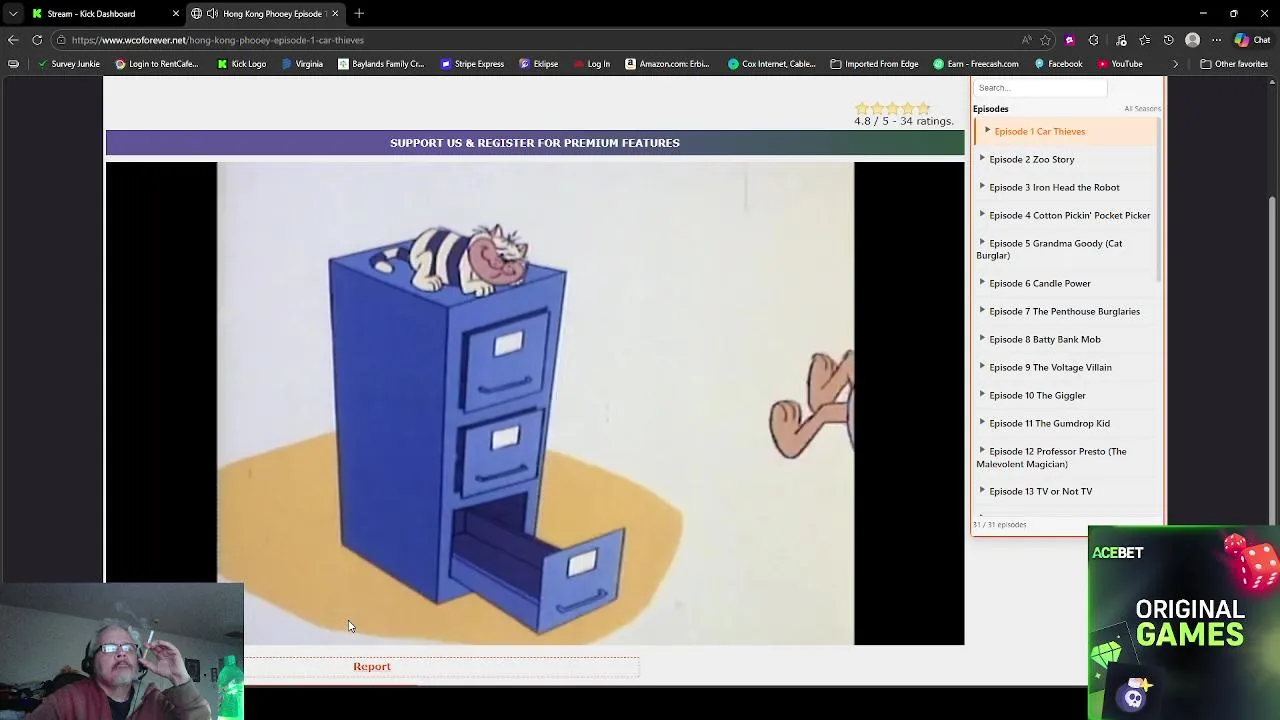Open the ACEBET Original Games ad
This screenshot has width=1280, height=720.
point(1184,622)
